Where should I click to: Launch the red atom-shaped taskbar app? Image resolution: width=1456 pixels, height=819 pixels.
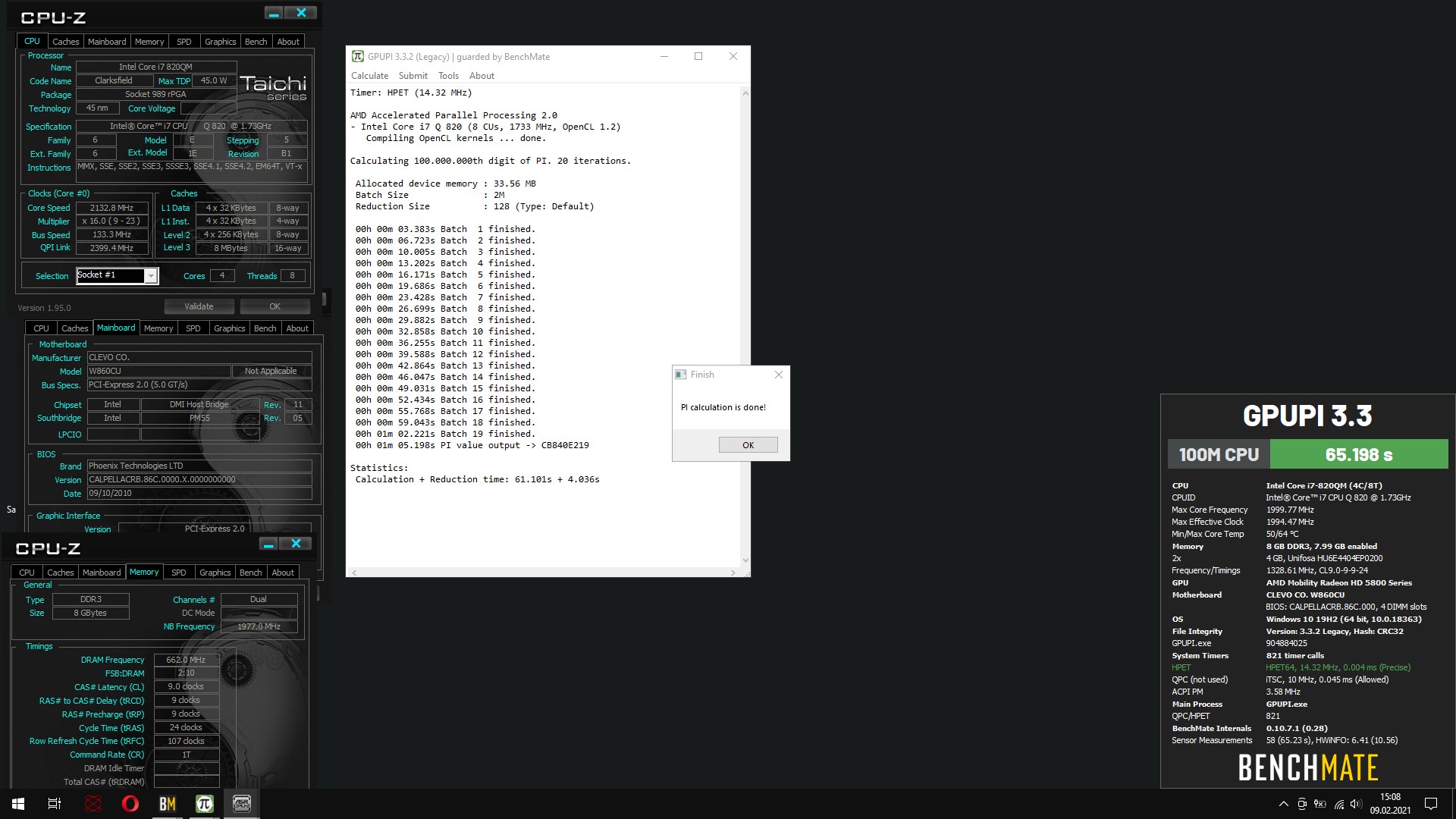coord(93,804)
